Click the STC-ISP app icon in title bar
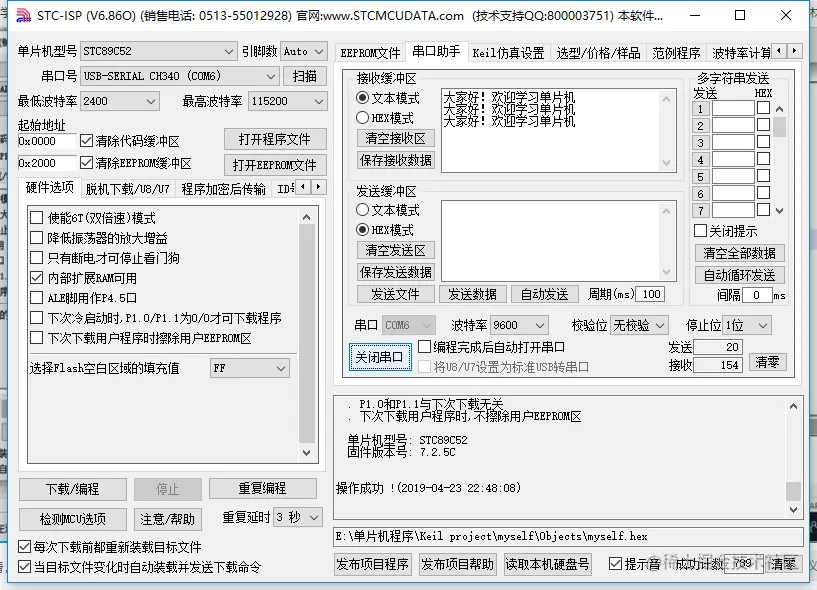This screenshot has width=817, height=590. pyautogui.click(x=23, y=16)
